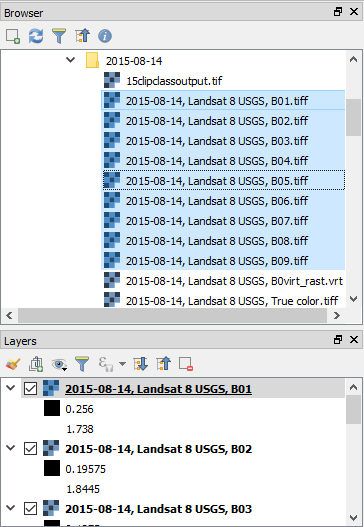
Task: Click Remove Layer/Group icon
Action: 186,364
